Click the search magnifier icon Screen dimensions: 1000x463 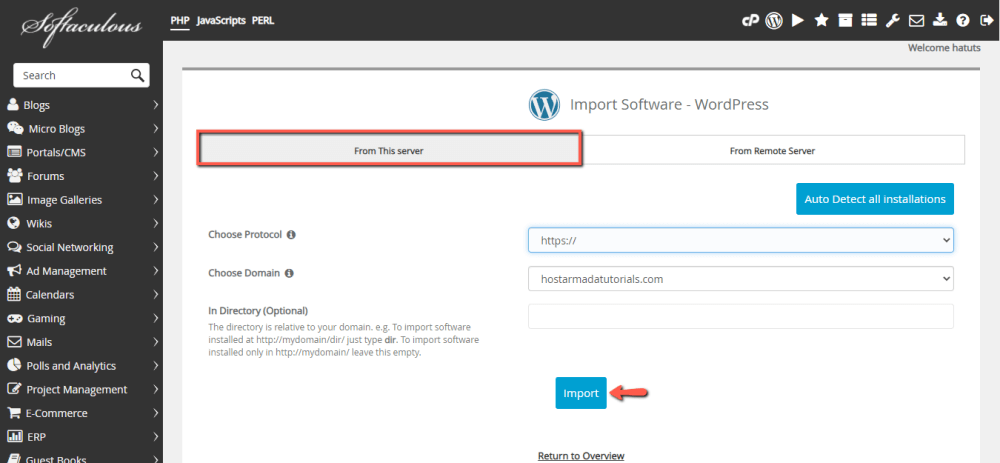[137, 75]
